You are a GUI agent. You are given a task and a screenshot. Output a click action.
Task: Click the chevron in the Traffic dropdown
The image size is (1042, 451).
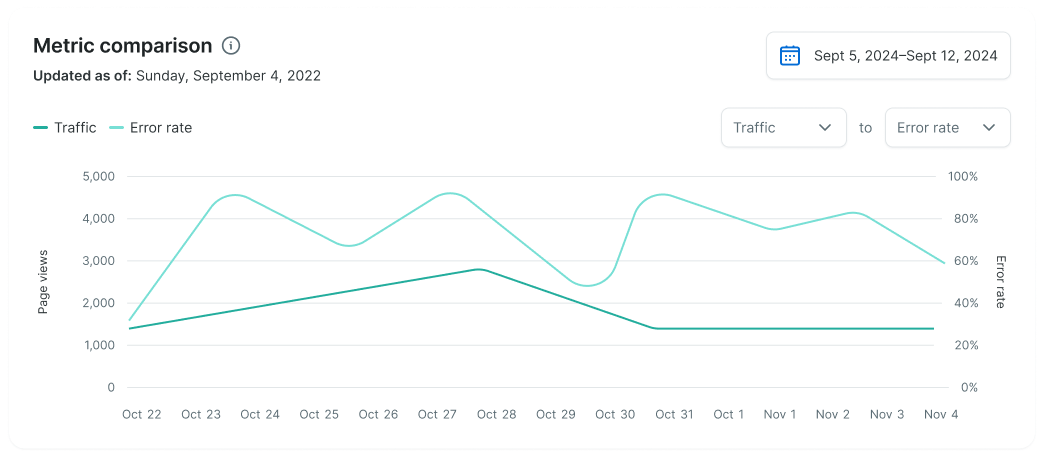click(x=826, y=128)
